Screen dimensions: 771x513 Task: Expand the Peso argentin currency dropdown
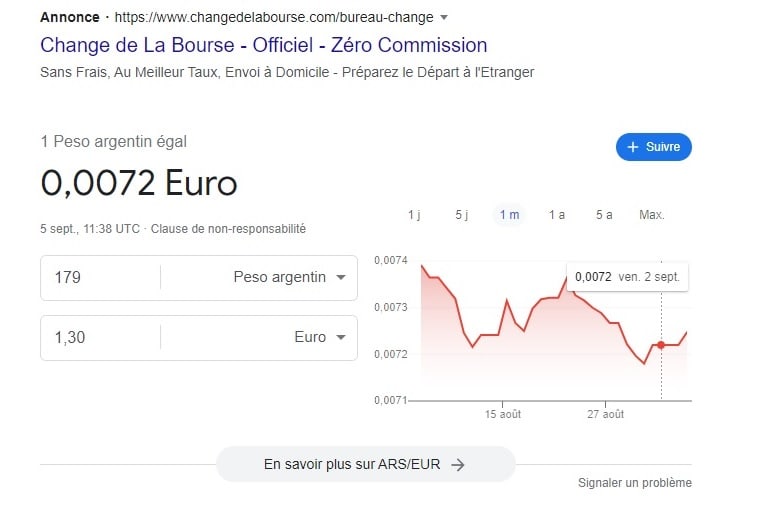[x=341, y=277]
